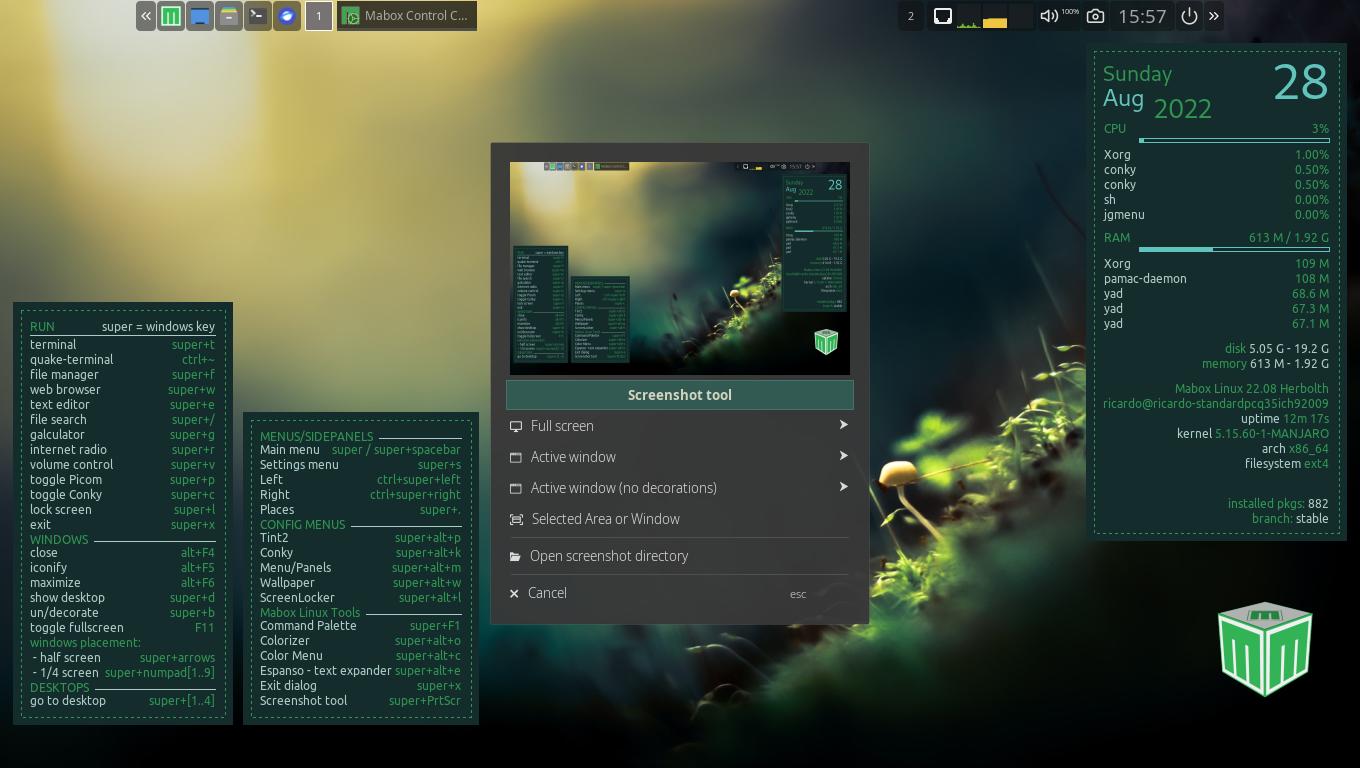This screenshot has height=768, width=1360.
Task: Focus the Mabox Control C... taskbar entry
Action: point(407,16)
